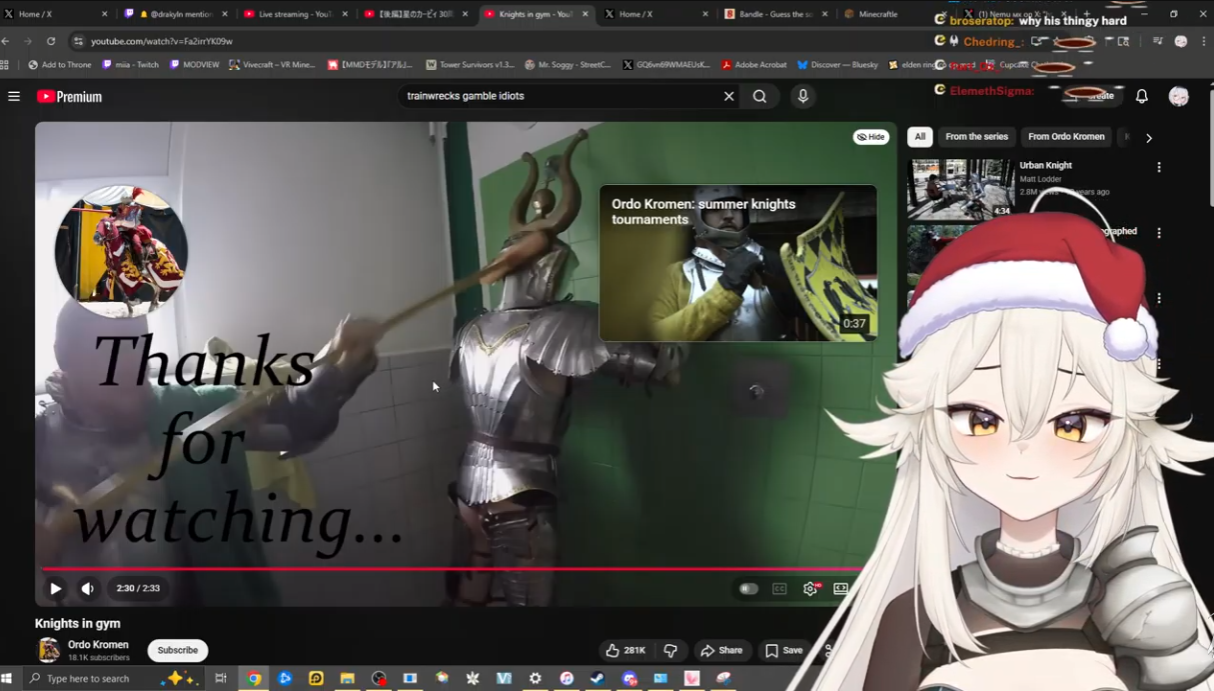
Task: Open Steam from the taskbar
Action: tap(598, 678)
